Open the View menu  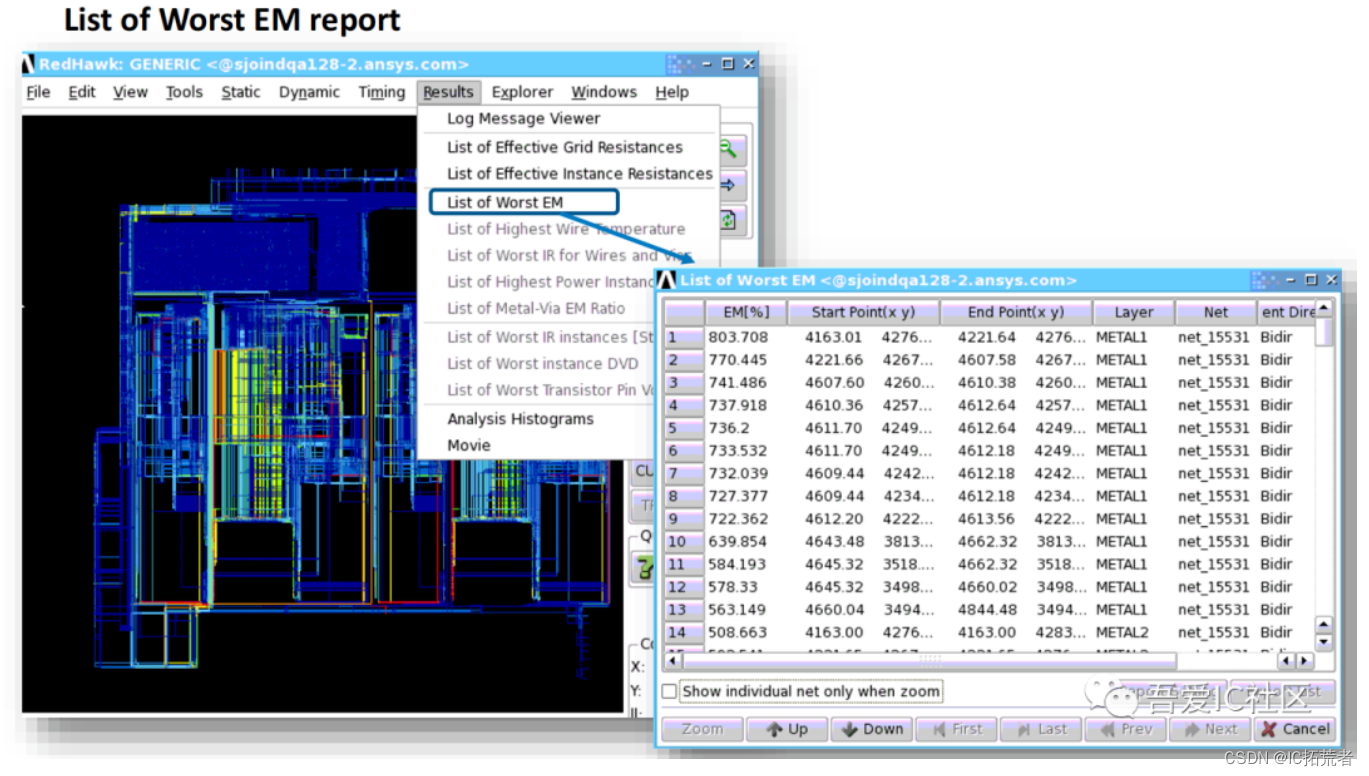coord(130,92)
